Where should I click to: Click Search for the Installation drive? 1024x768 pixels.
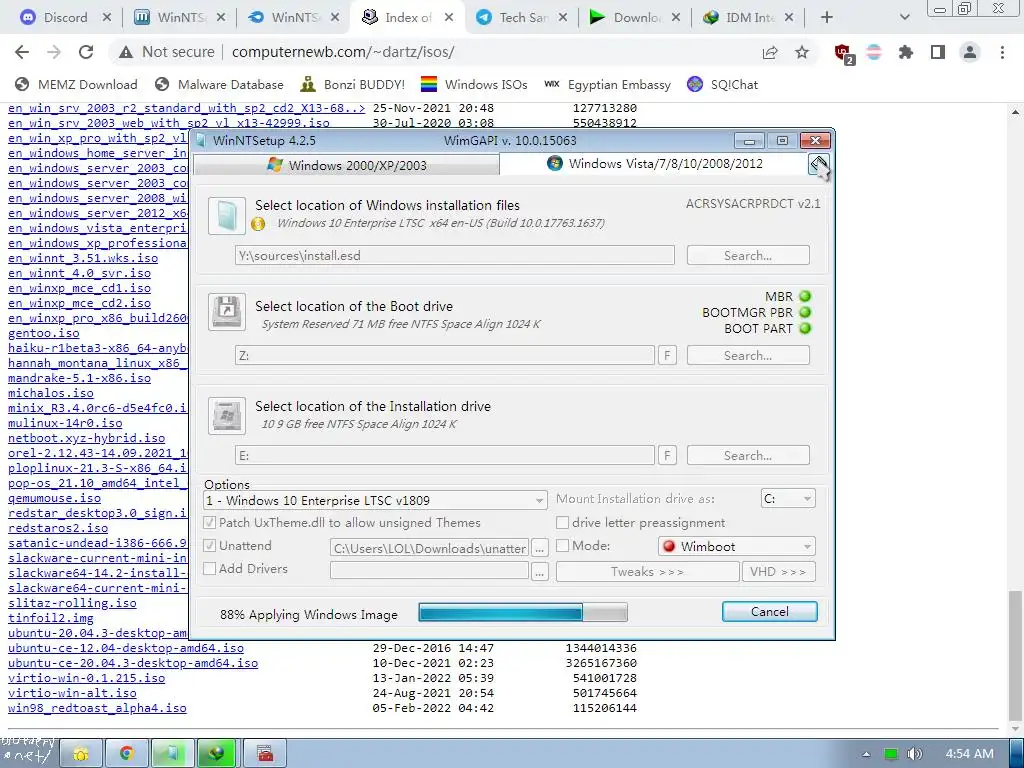(x=748, y=455)
